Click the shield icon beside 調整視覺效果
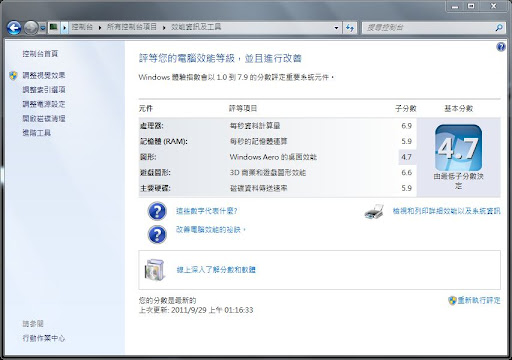This screenshot has width=512, height=360. (x=13, y=75)
